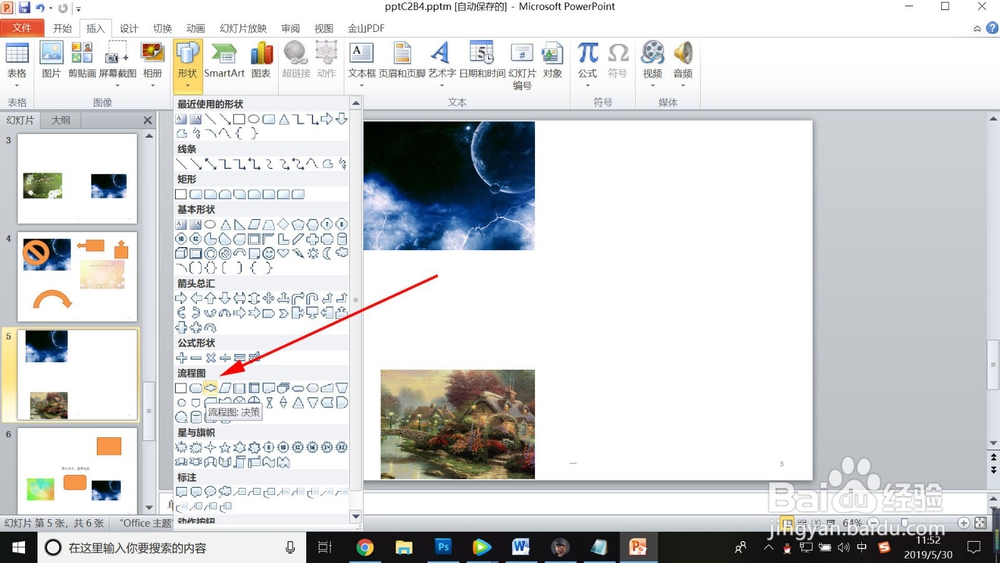
Task: Choose the oval callout shape
Action: pos(210,492)
